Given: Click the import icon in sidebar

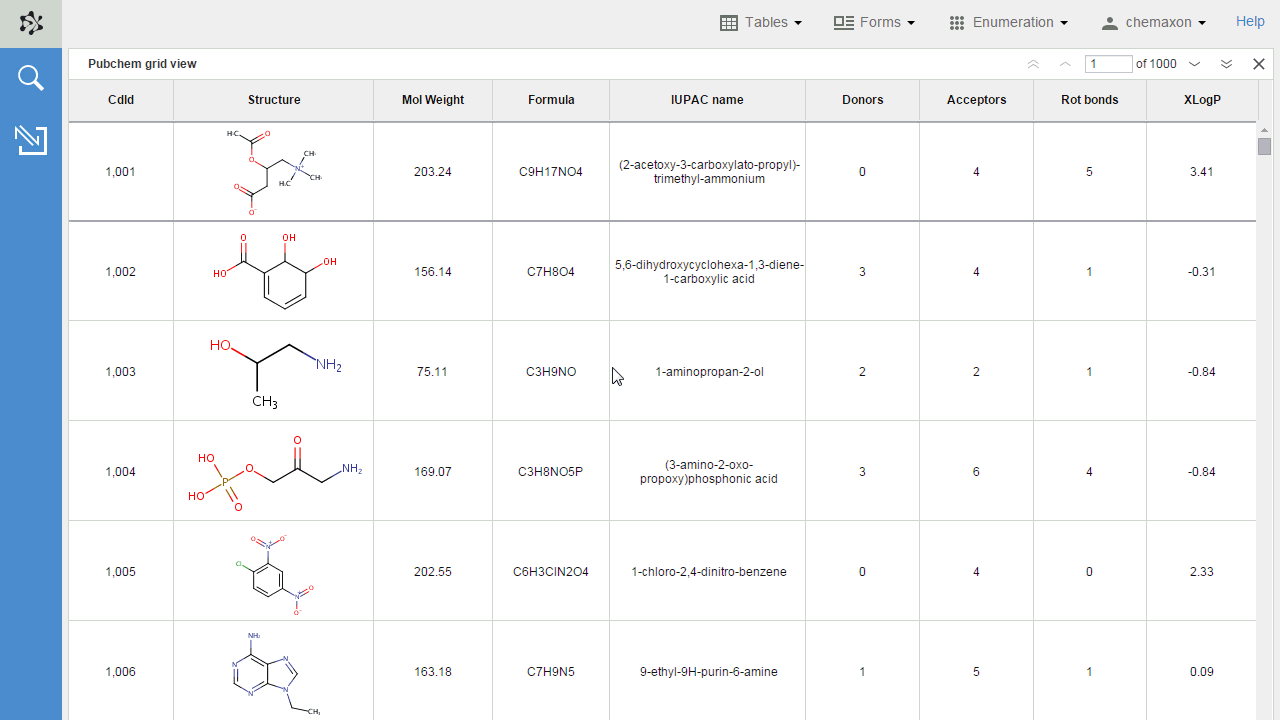Looking at the screenshot, I should pyautogui.click(x=31, y=140).
